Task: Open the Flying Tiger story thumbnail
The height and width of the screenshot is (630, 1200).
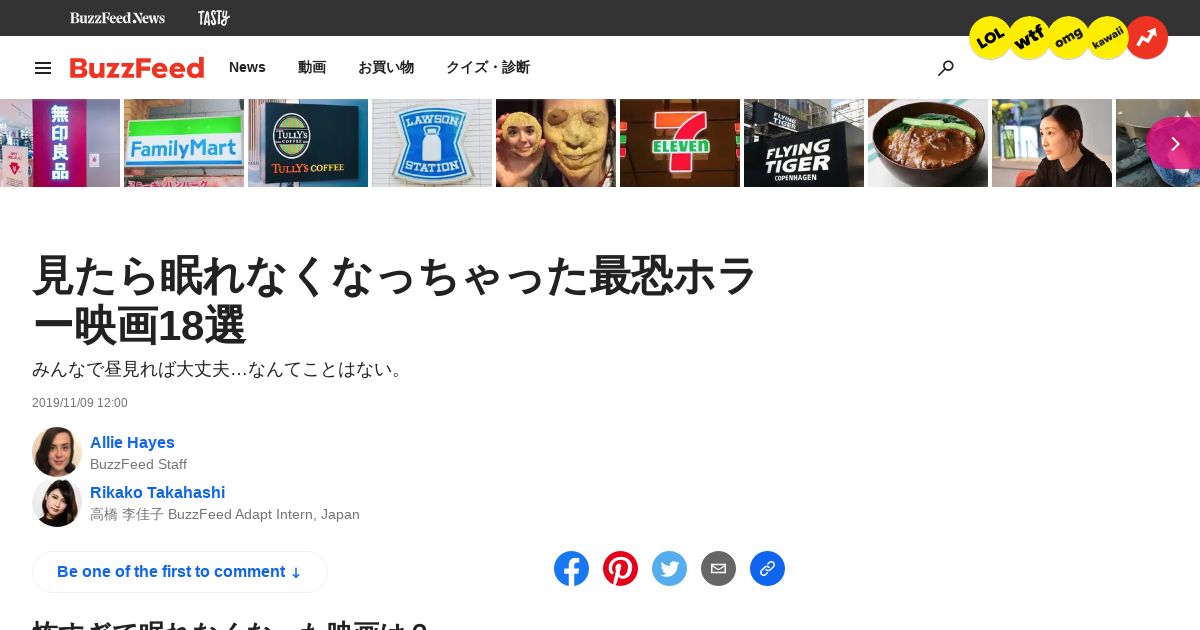Action: (804, 143)
